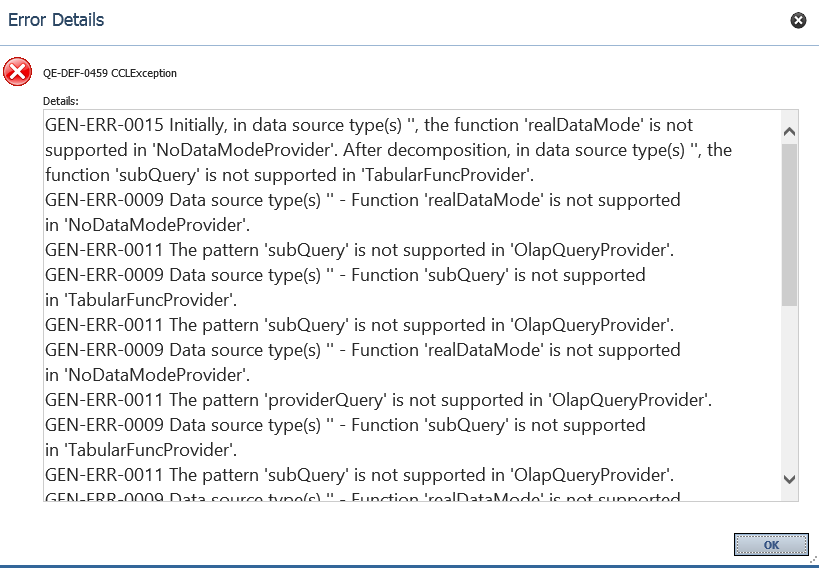
Task: Click the first GEN-ERR-0009 error line
Action: pyautogui.click(x=362, y=201)
